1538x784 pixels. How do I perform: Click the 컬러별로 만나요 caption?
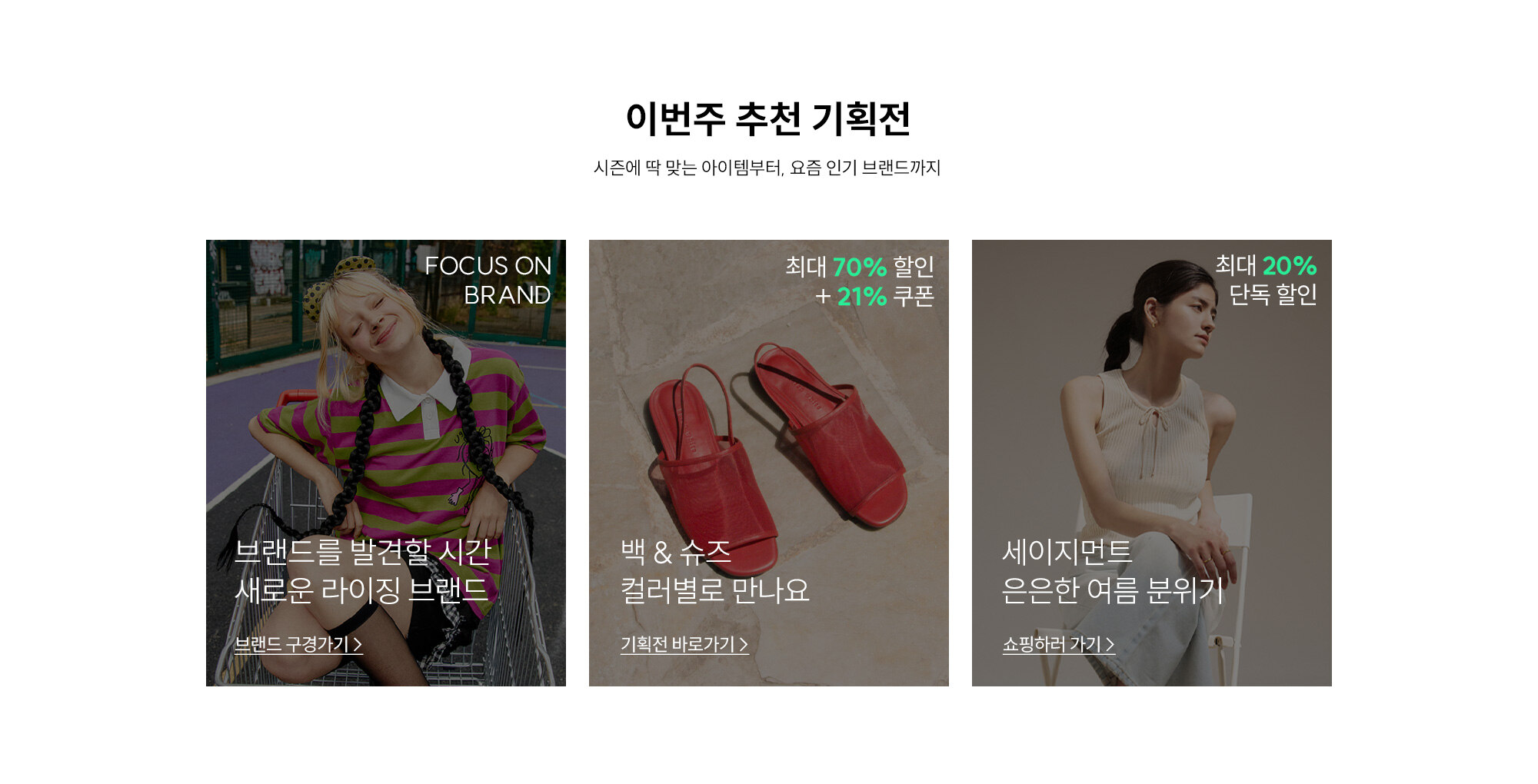coord(715,590)
